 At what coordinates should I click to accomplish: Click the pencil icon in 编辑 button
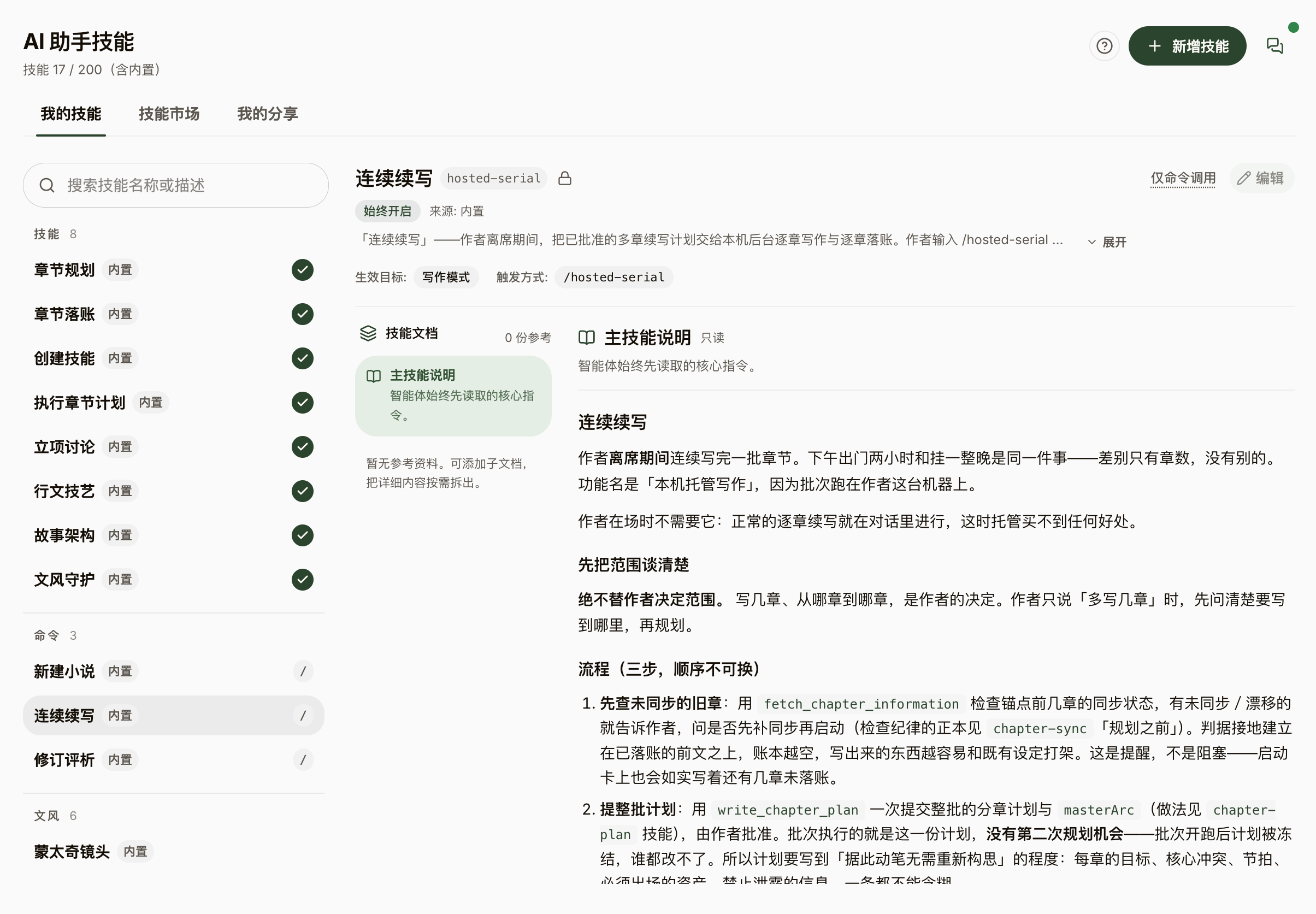tap(1243, 178)
